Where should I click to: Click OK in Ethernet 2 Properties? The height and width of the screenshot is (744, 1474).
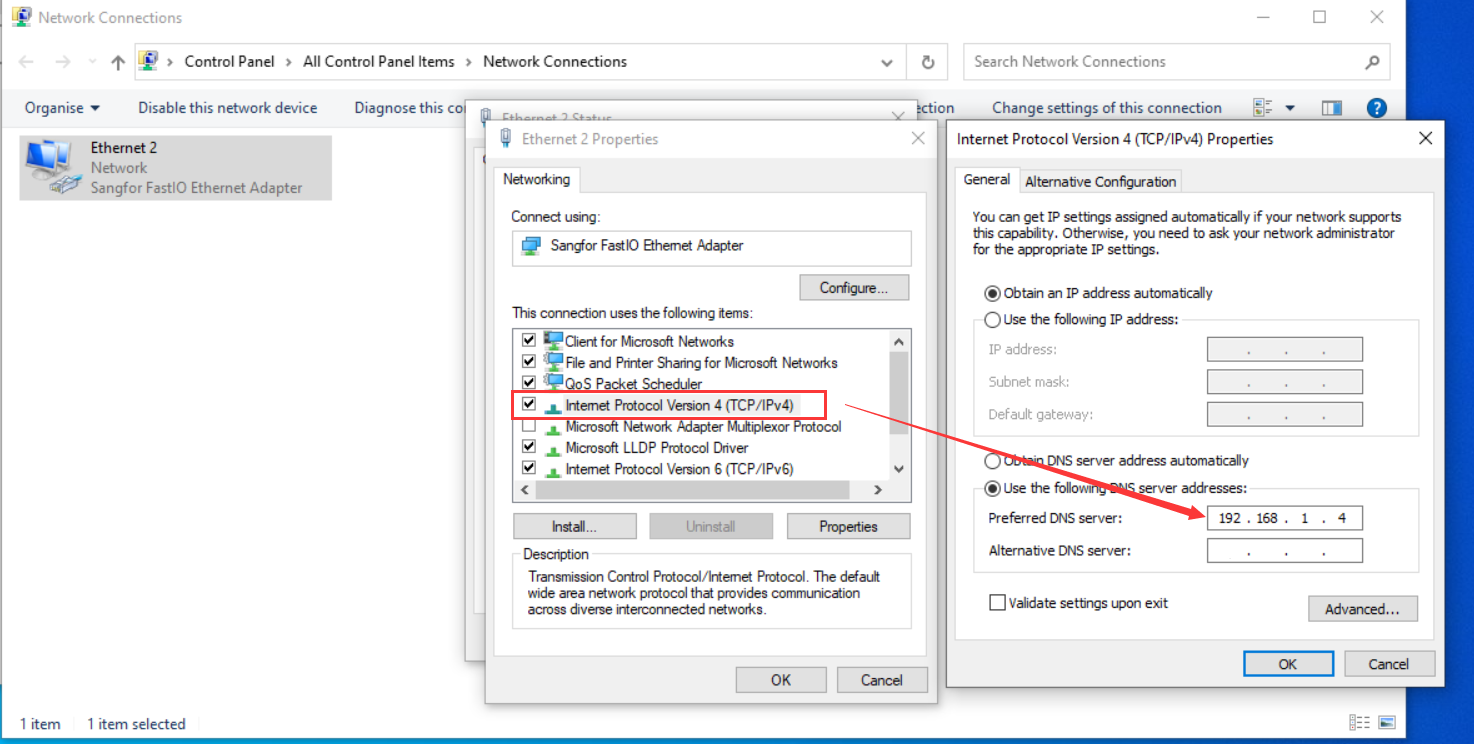(x=781, y=680)
